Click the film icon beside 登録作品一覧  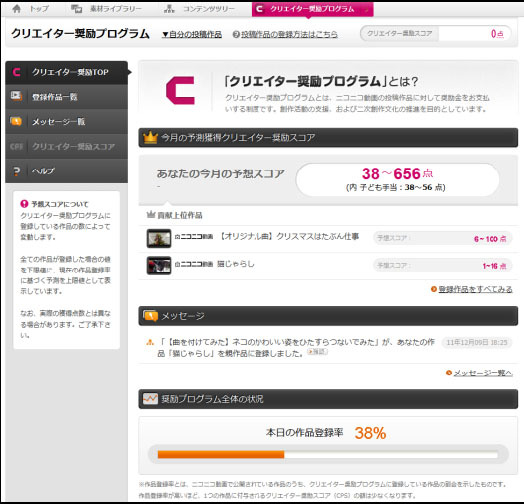tap(16, 96)
